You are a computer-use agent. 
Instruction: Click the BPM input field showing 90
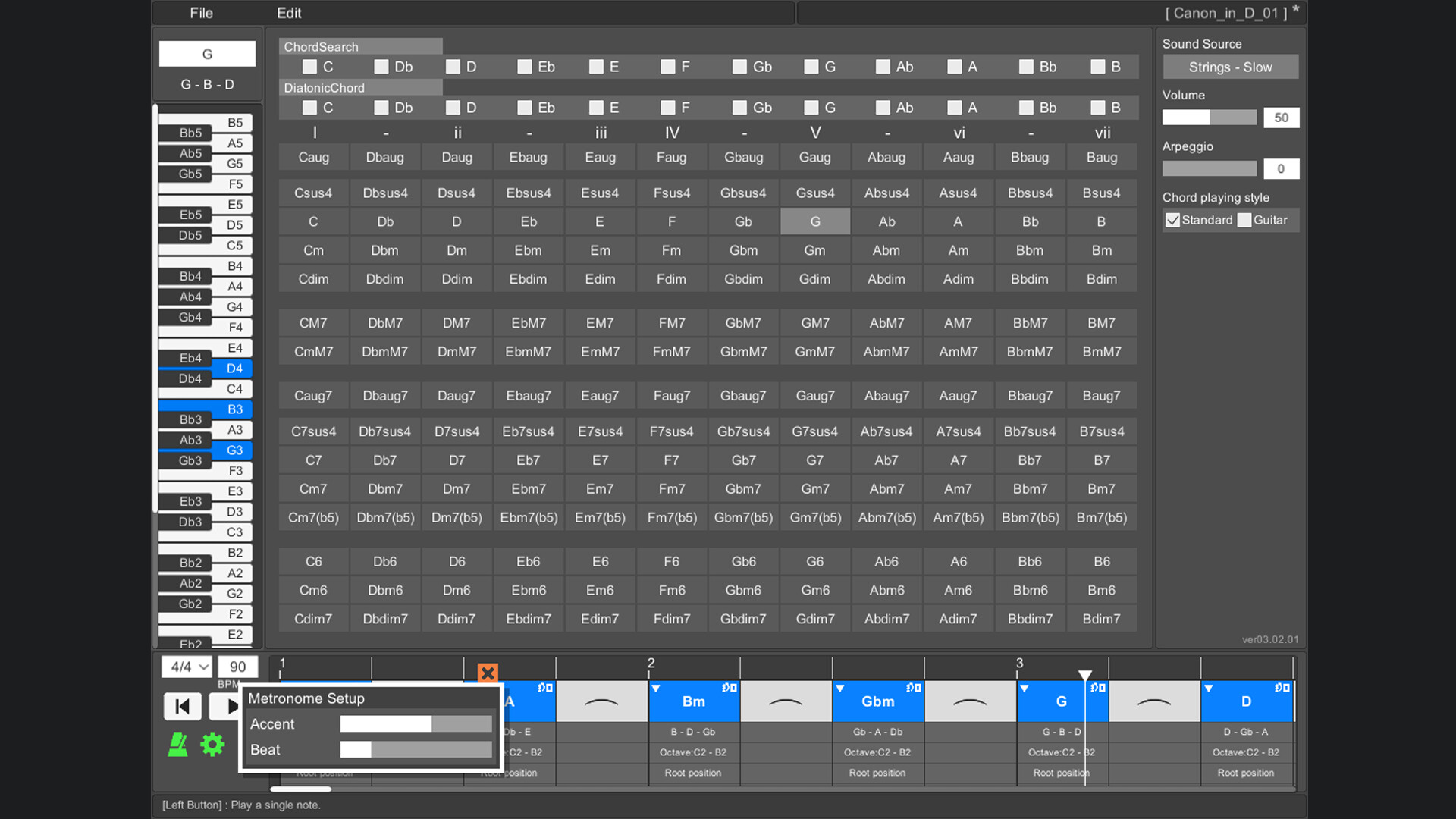[237, 667]
